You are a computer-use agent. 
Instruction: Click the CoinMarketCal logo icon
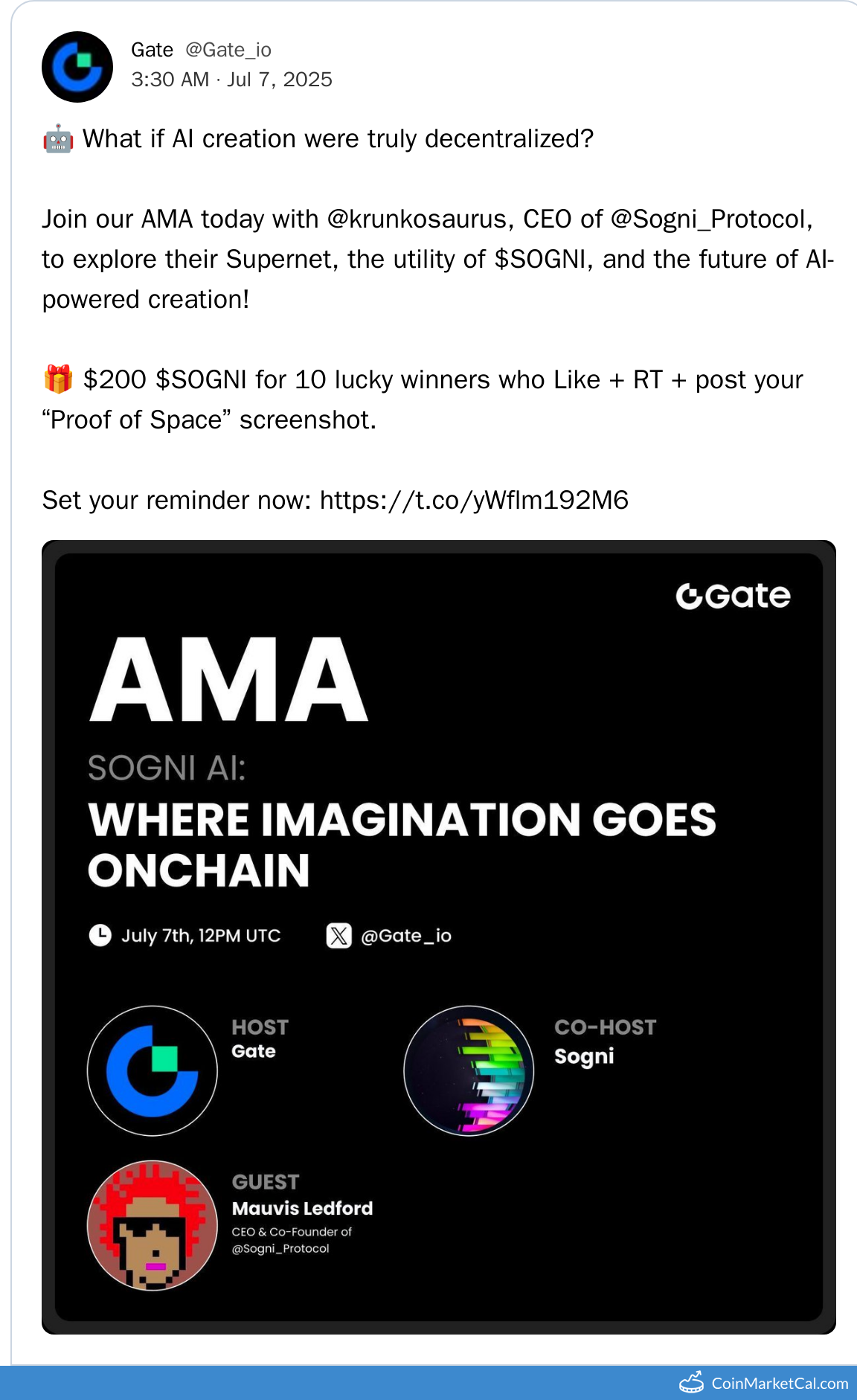click(x=692, y=1383)
